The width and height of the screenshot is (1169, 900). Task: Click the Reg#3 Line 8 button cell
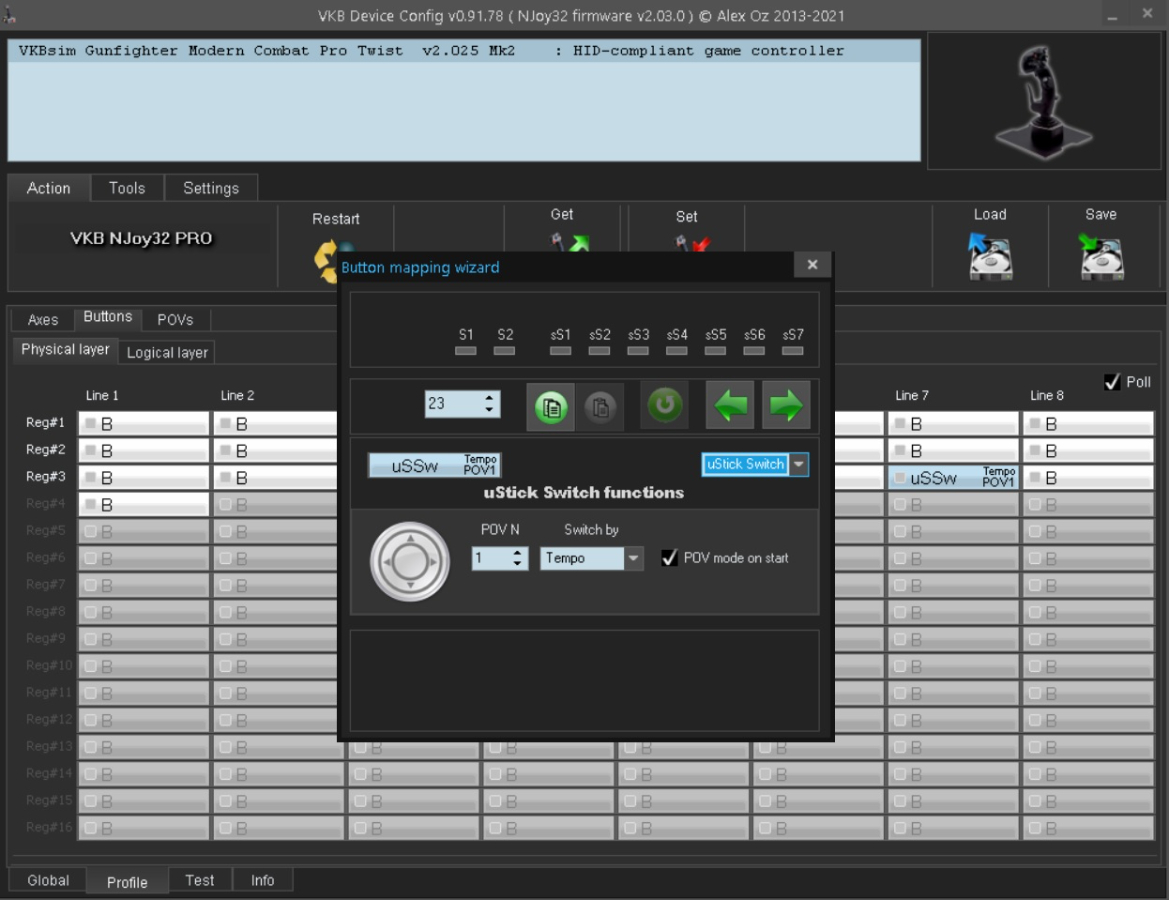[x=1088, y=477]
